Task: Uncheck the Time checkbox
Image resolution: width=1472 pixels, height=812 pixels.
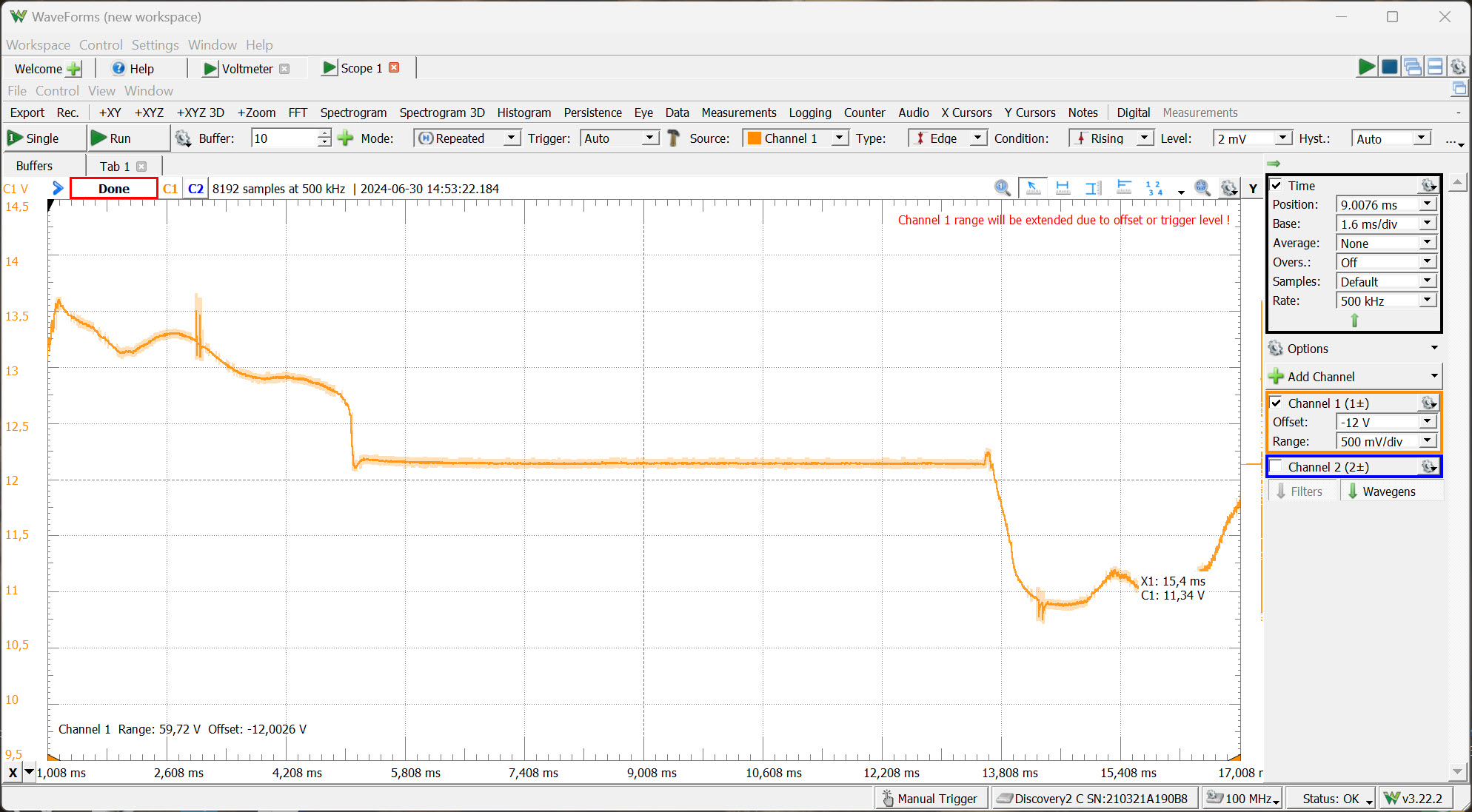Action: pos(1277,186)
